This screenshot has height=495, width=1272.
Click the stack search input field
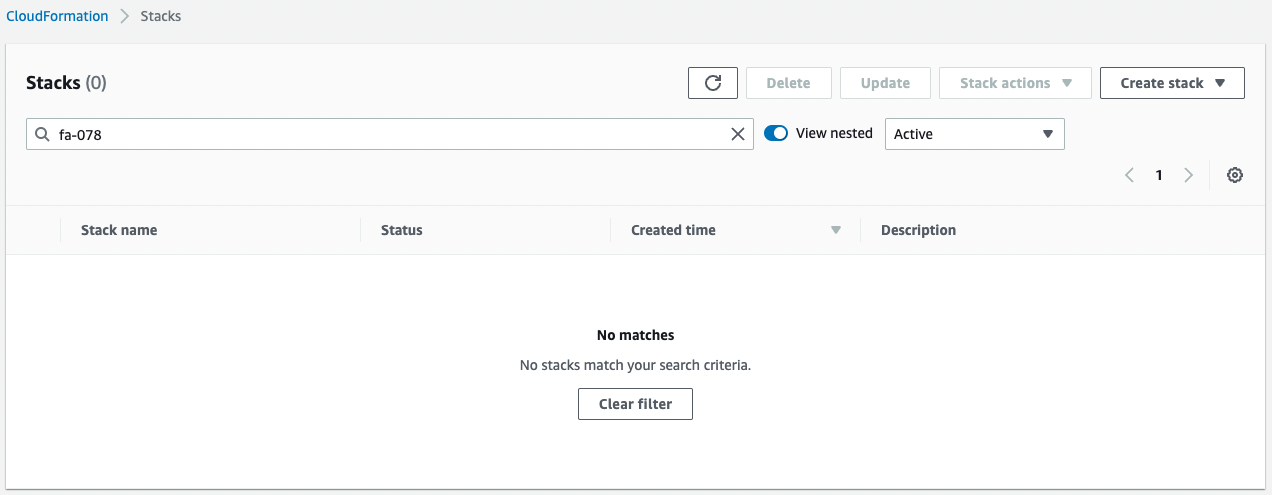coord(390,134)
